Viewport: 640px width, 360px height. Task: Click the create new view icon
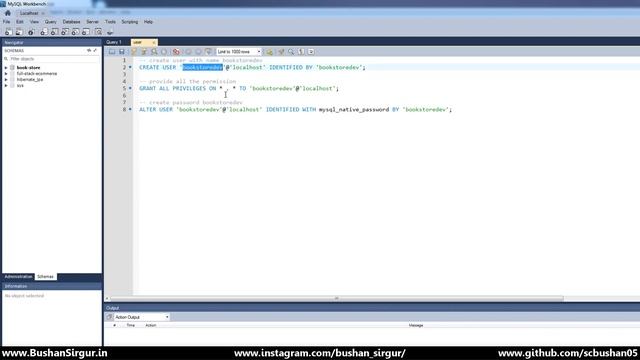[65, 32]
